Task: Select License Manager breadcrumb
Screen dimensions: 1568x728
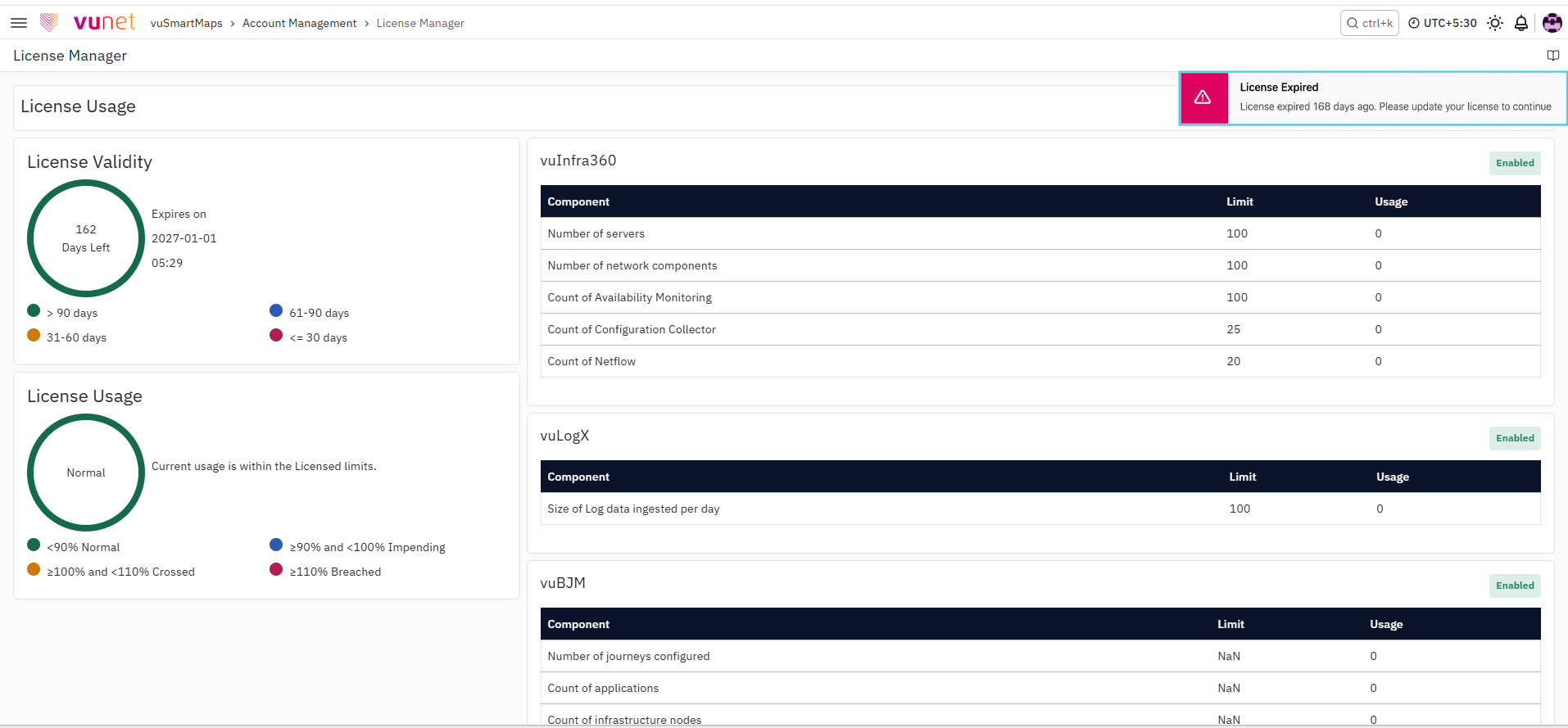Action: coord(420,23)
